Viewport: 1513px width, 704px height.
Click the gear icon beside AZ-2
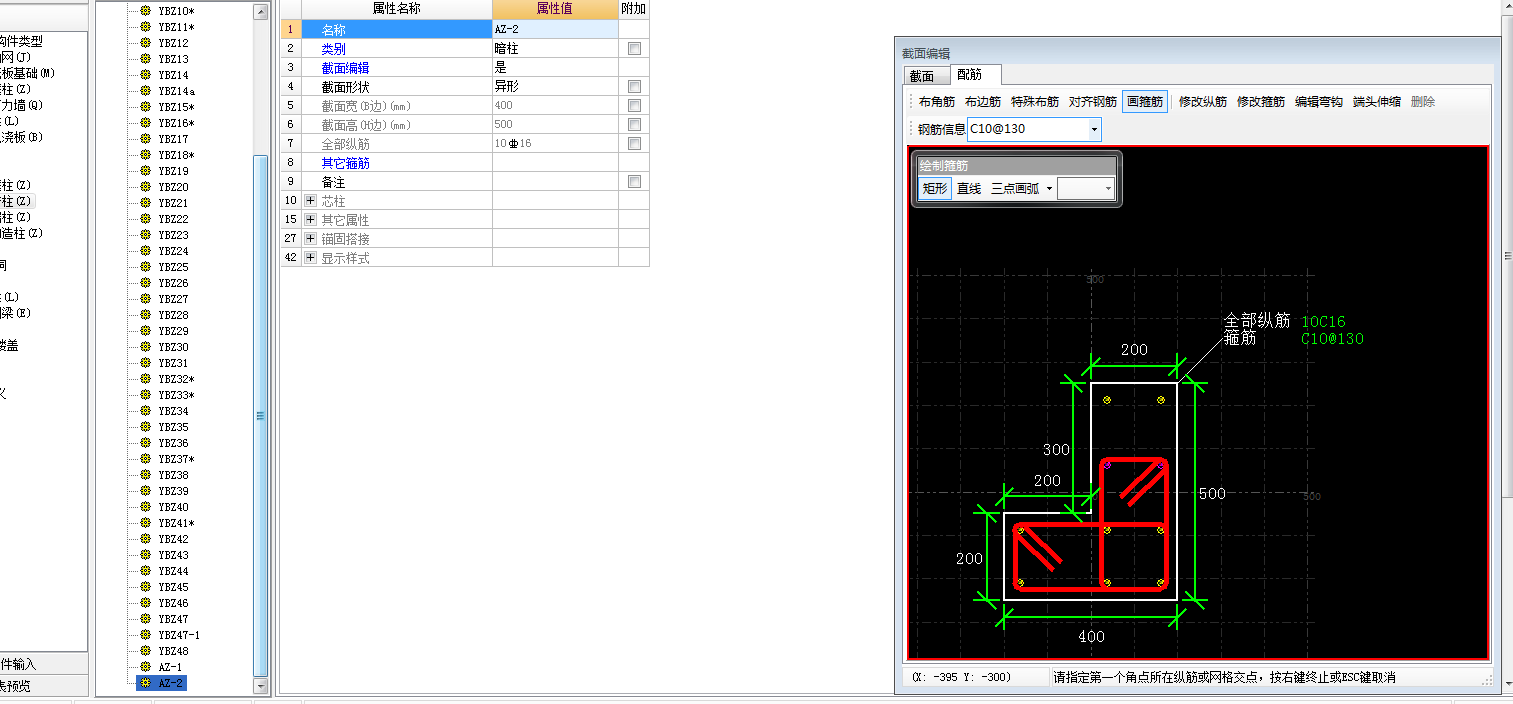(145, 683)
